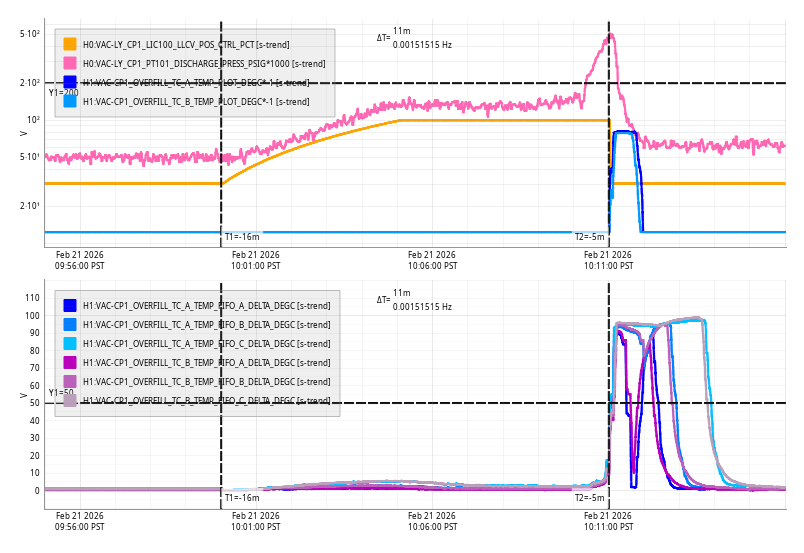
Task: Click the Y1=50 horizontal cursor label
Action: (x=61, y=393)
